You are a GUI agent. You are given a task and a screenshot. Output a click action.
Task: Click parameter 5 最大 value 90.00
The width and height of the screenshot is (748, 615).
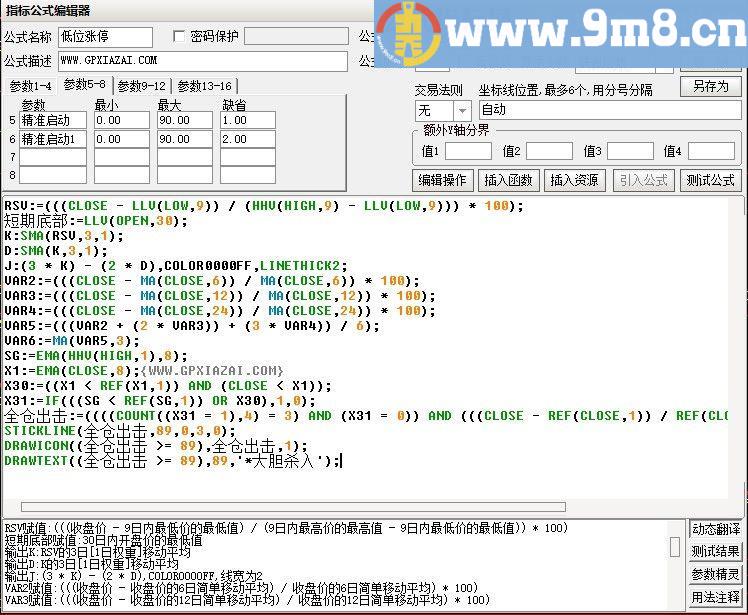coord(185,120)
